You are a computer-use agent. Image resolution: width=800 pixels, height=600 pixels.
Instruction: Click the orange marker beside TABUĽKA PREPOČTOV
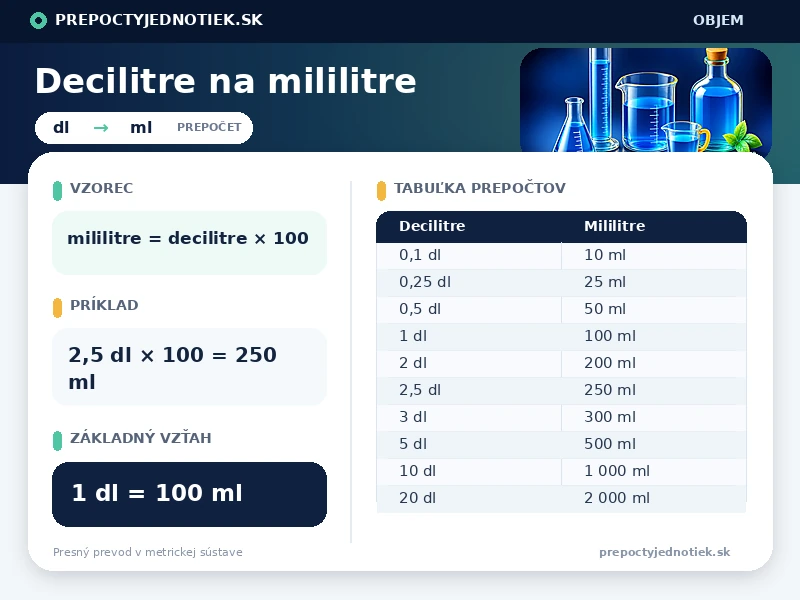click(x=381, y=191)
